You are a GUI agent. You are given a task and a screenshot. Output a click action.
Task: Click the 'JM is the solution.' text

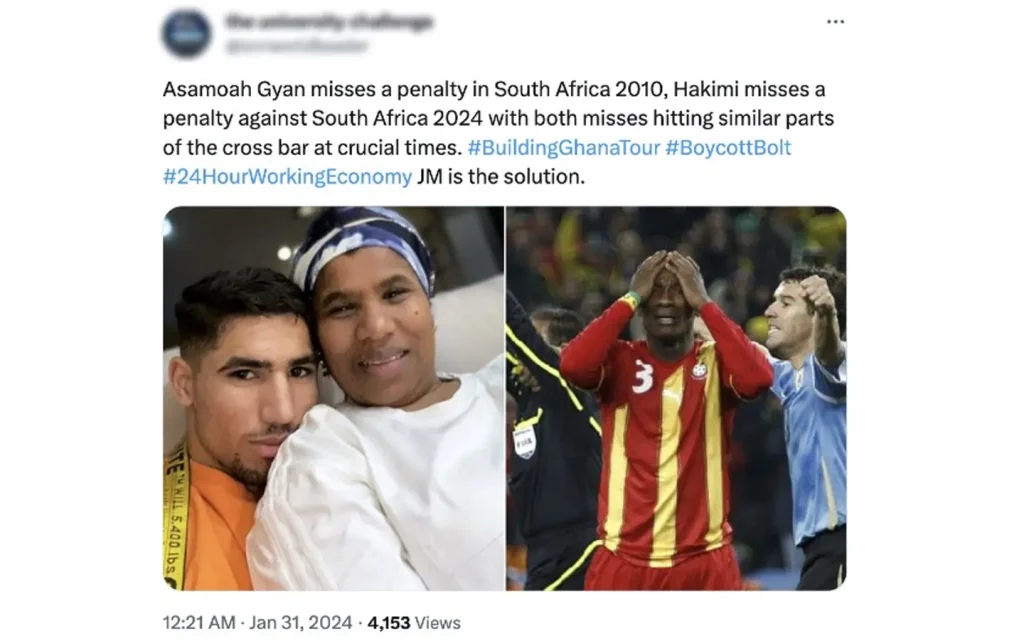[x=501, y=177]
